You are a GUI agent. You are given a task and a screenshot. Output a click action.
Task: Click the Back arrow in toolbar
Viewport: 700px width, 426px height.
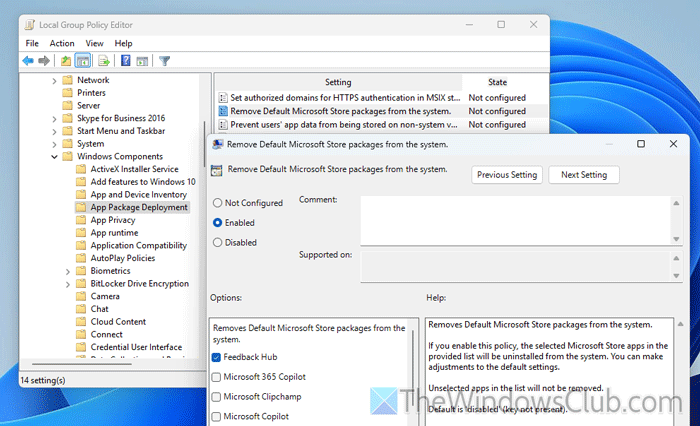[29, 60]
